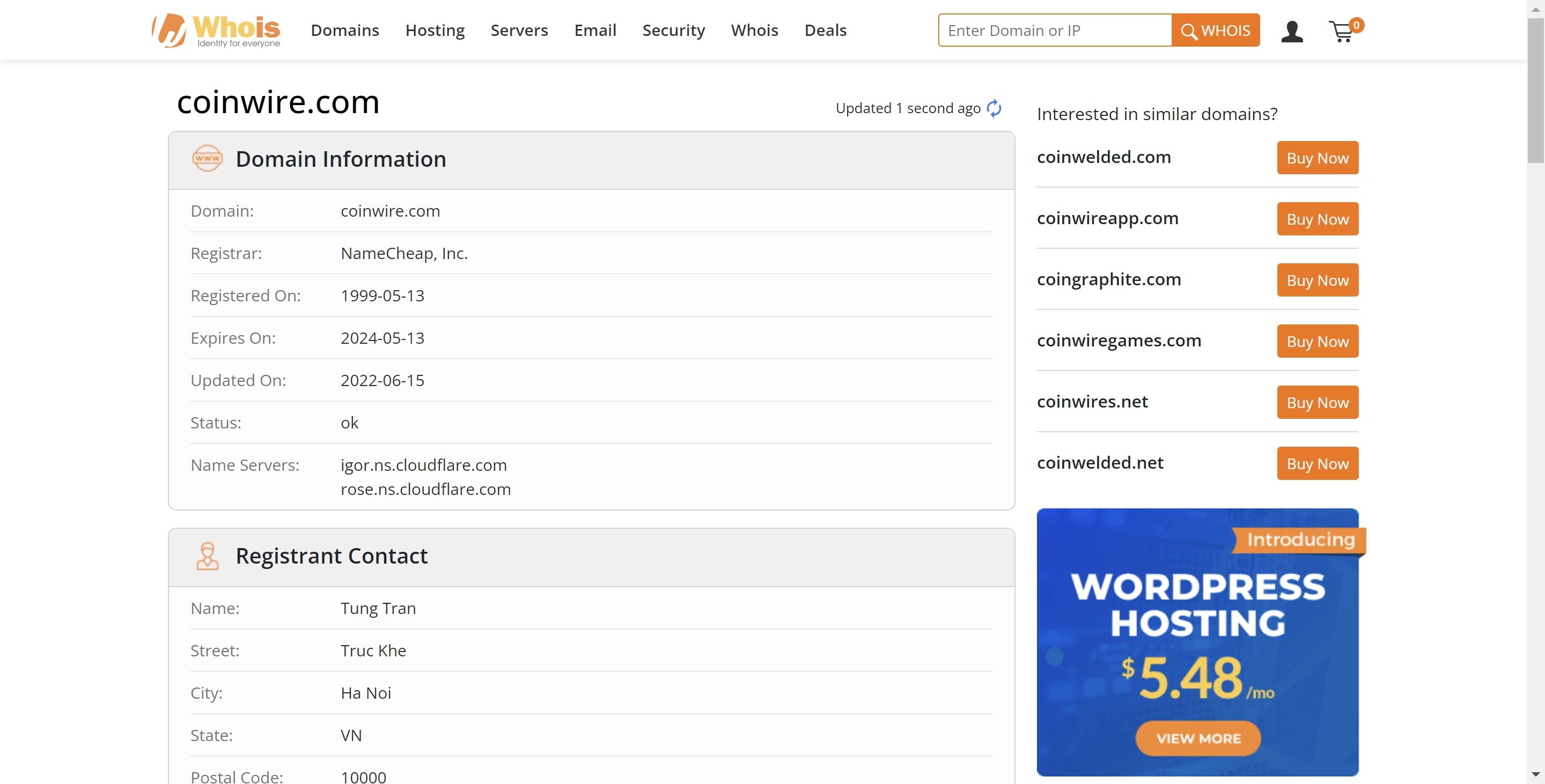Click the www globe icon in Domain Information

(206, 158)
